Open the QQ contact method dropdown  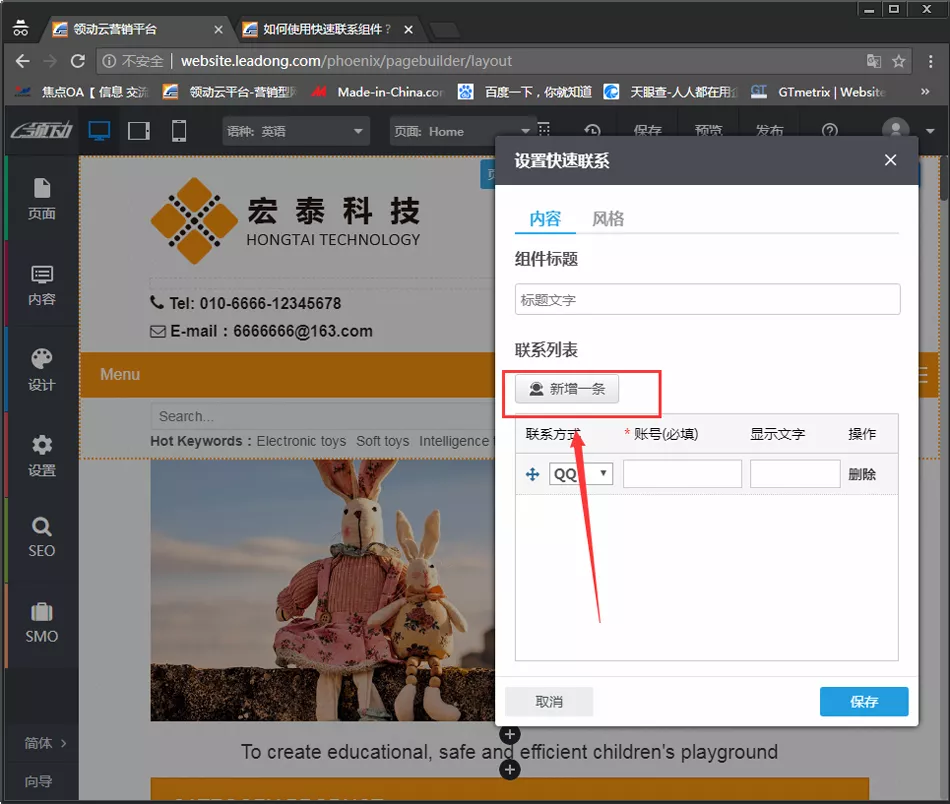(x=580, y=474)
